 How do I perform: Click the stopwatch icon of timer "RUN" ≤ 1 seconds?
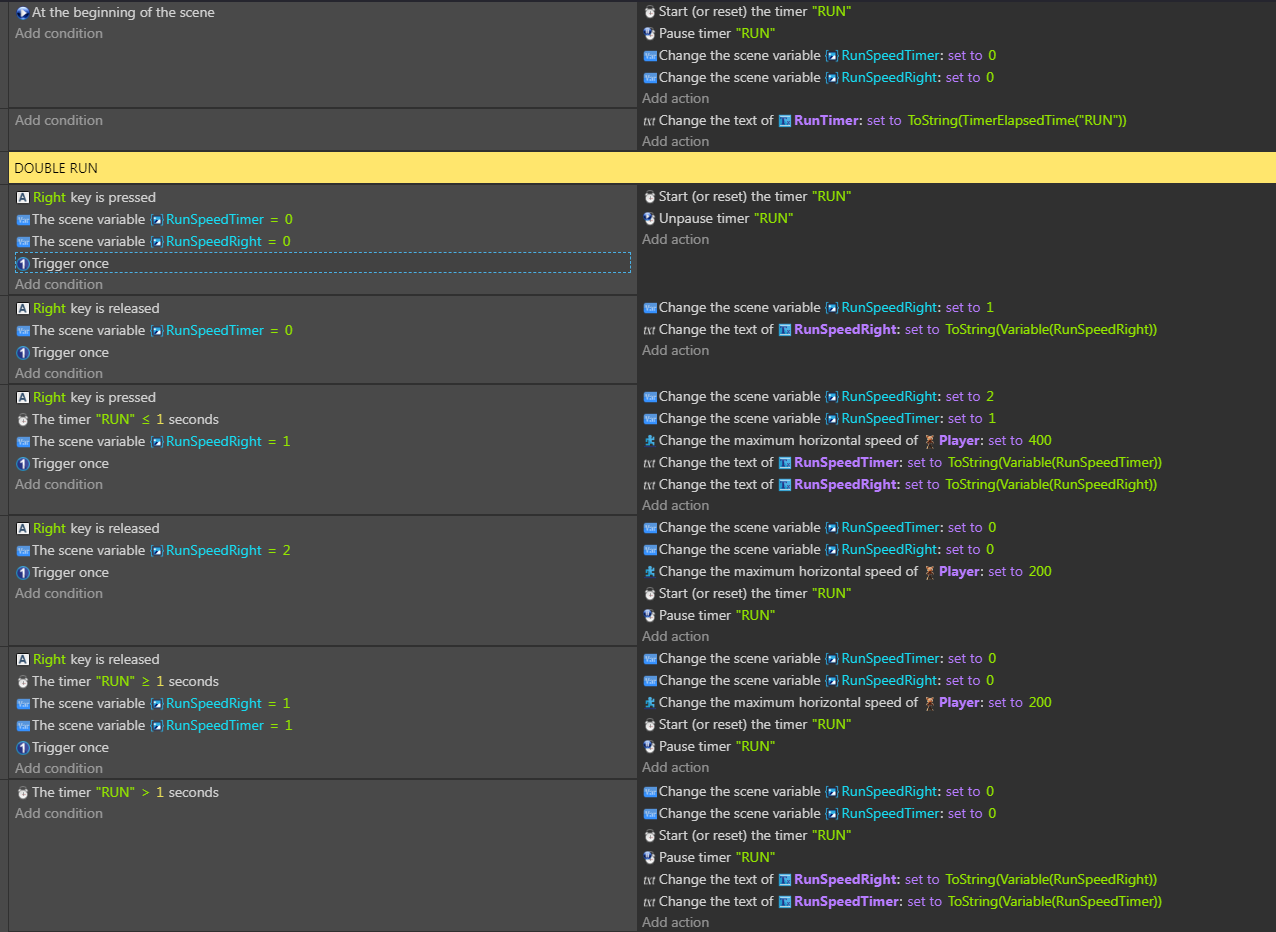pyautogui.click(x=22, y=419)
